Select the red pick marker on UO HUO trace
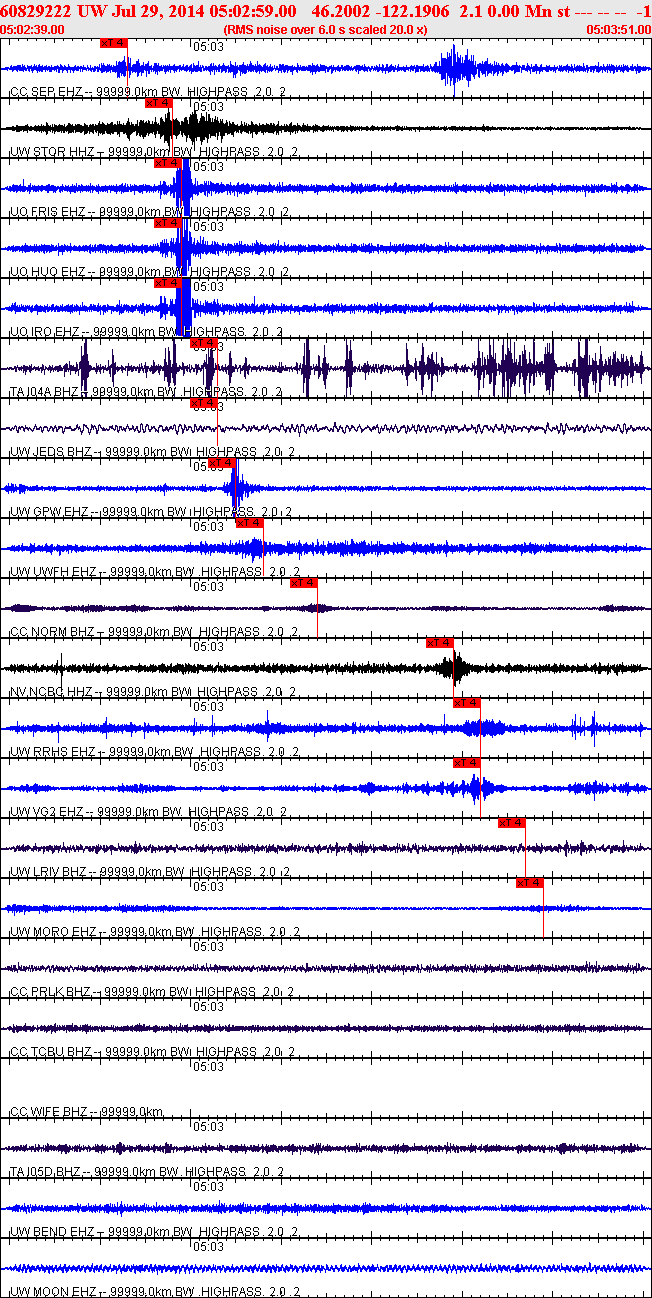Screen dimensions: 652x1298 (x=168, y=223)
